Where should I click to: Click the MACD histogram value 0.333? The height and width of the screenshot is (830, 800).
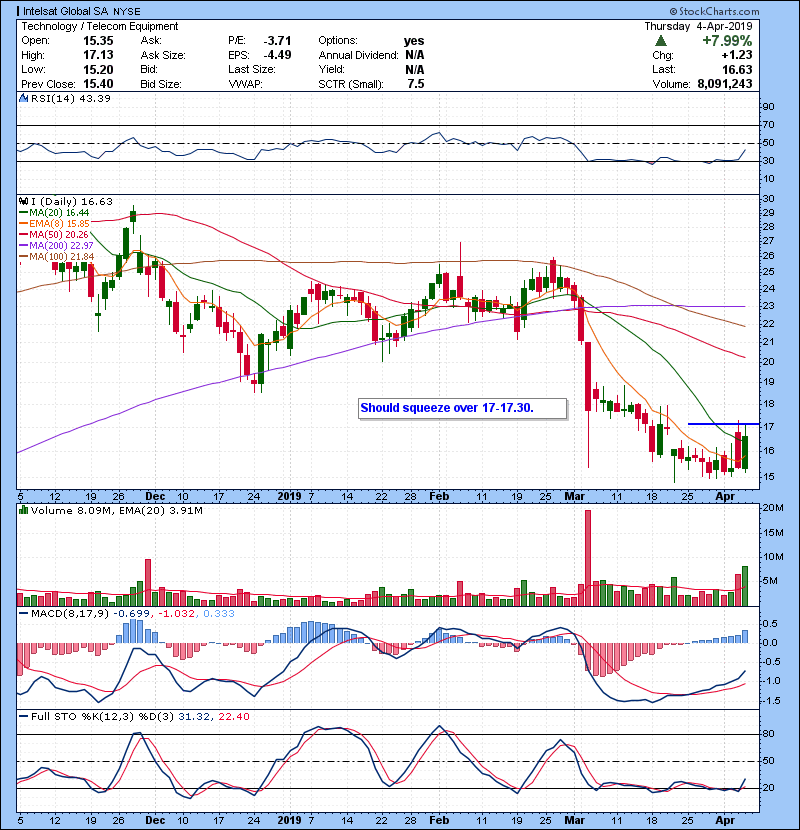pyautogui.click(x=219, y=614)
